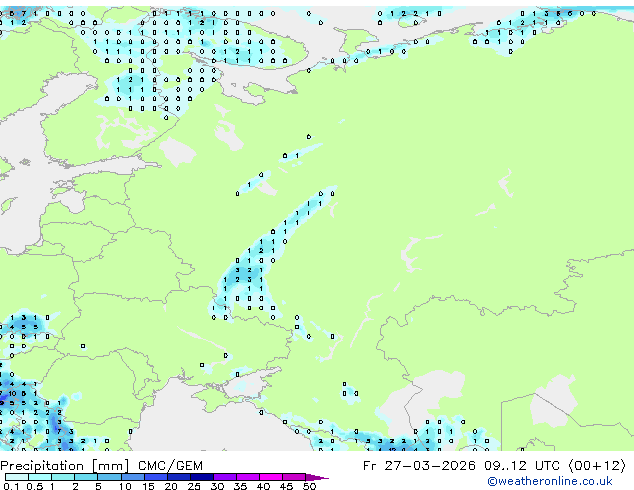Pick the 10–15 mm legend swatch

coord(132,477)
